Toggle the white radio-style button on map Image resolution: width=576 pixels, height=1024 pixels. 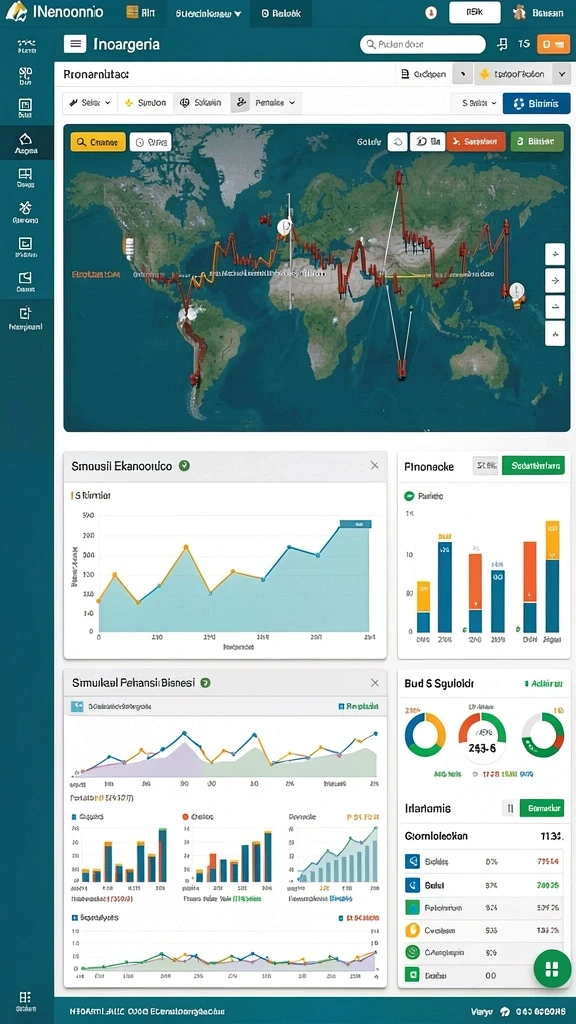point(151,142)
